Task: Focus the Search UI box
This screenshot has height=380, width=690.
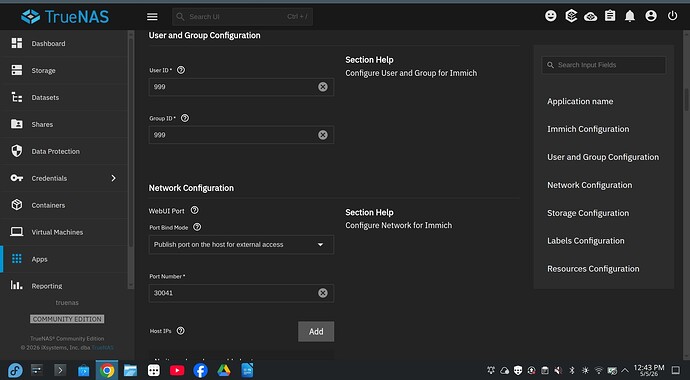Action: click(242, 17)
